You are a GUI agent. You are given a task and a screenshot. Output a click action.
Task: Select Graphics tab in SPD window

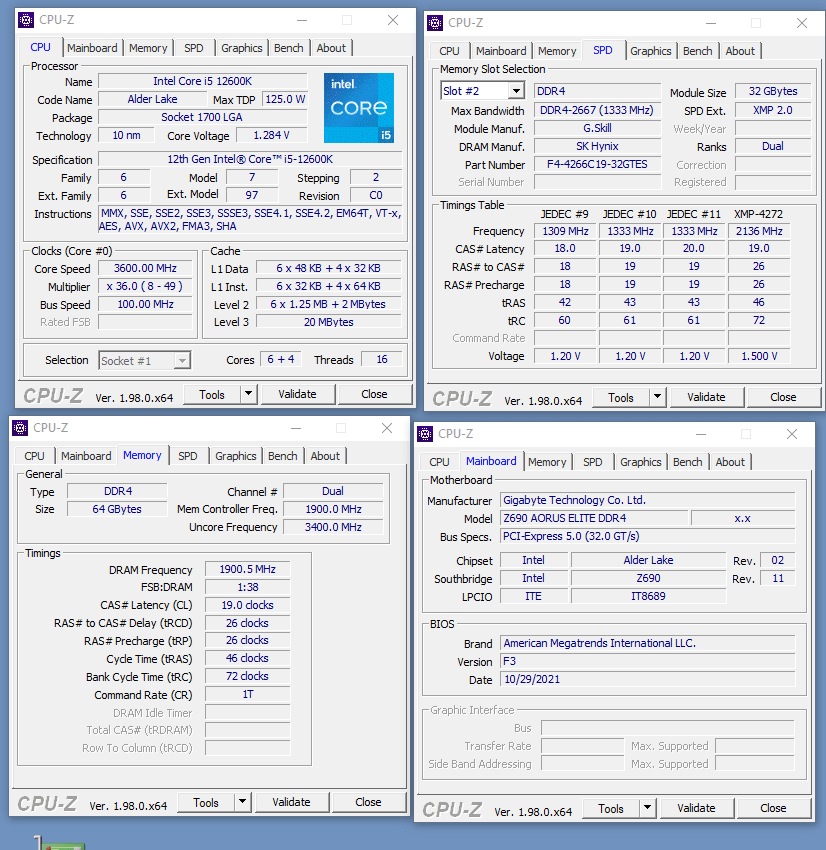point(650,51)
